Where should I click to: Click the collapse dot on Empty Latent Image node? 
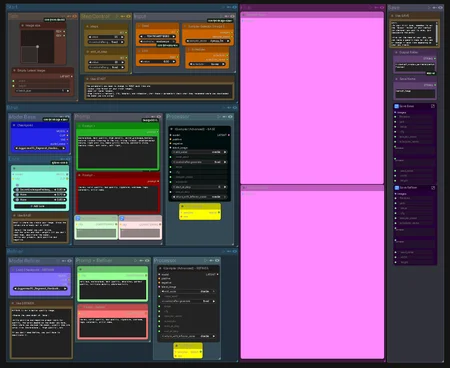14,70
